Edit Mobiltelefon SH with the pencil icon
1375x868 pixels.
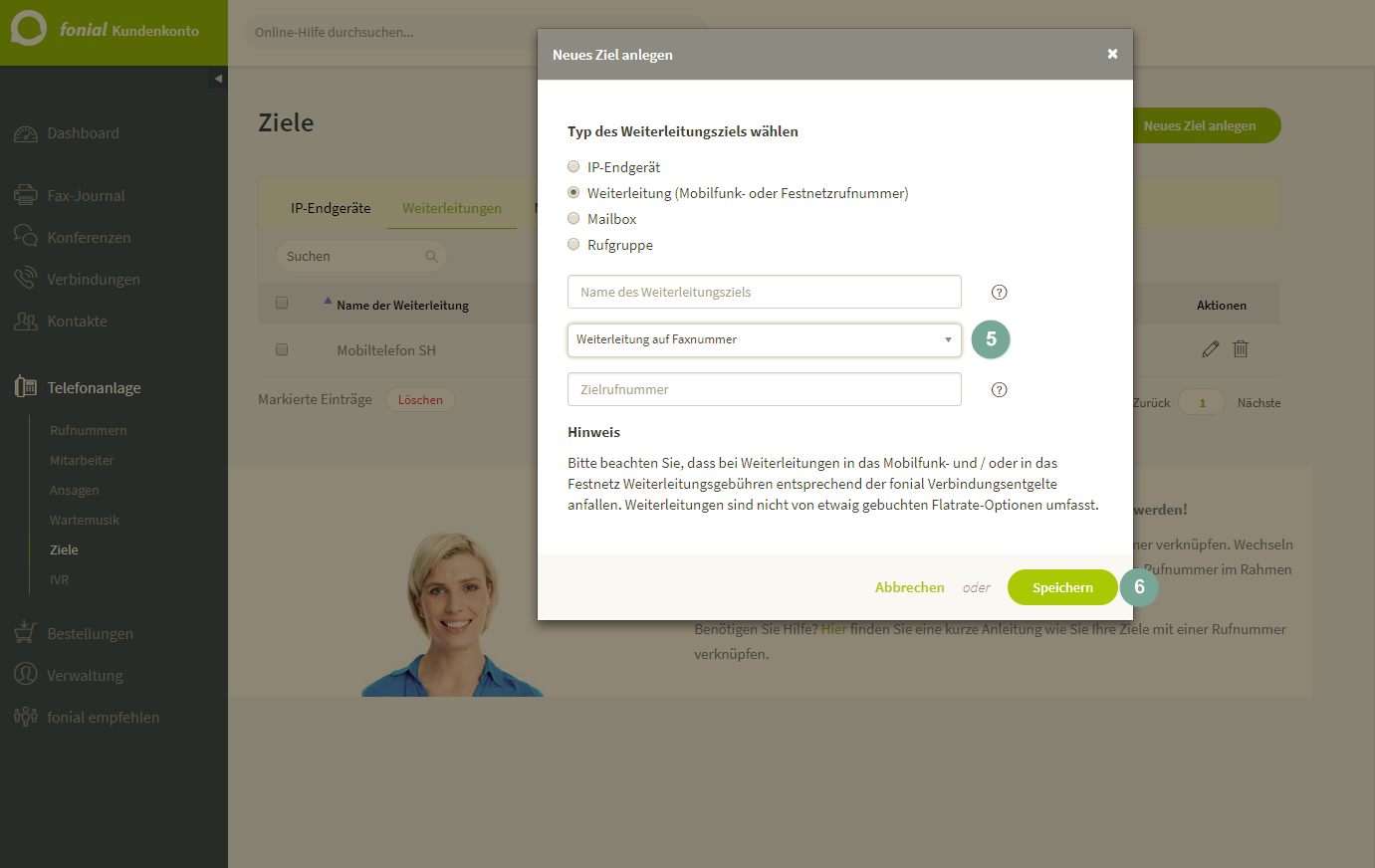[1211, 349]
